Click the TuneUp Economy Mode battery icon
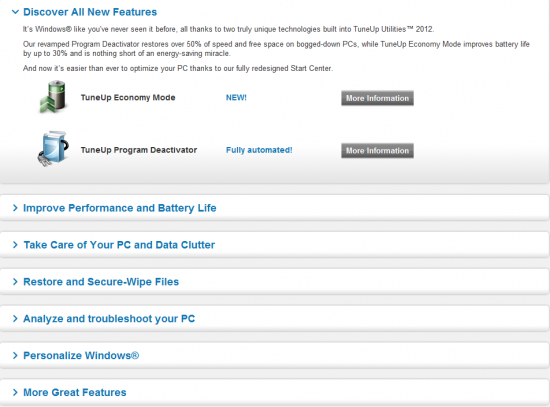The height and width of the screenshot is (407, 550). point(53,97)
